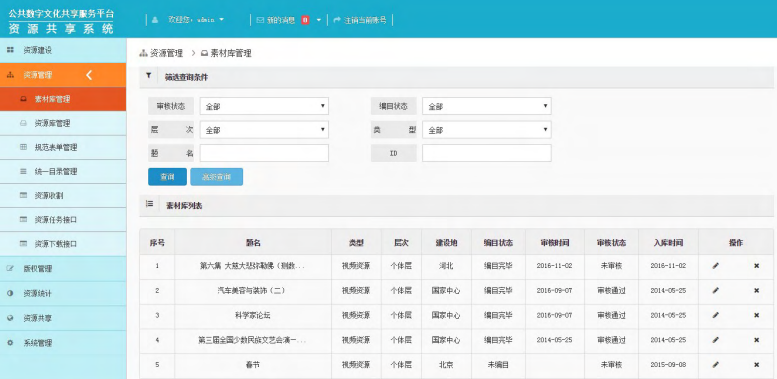Click the envelope icon for 我的消息
This screenshot has height=379, width=777.
260,20
